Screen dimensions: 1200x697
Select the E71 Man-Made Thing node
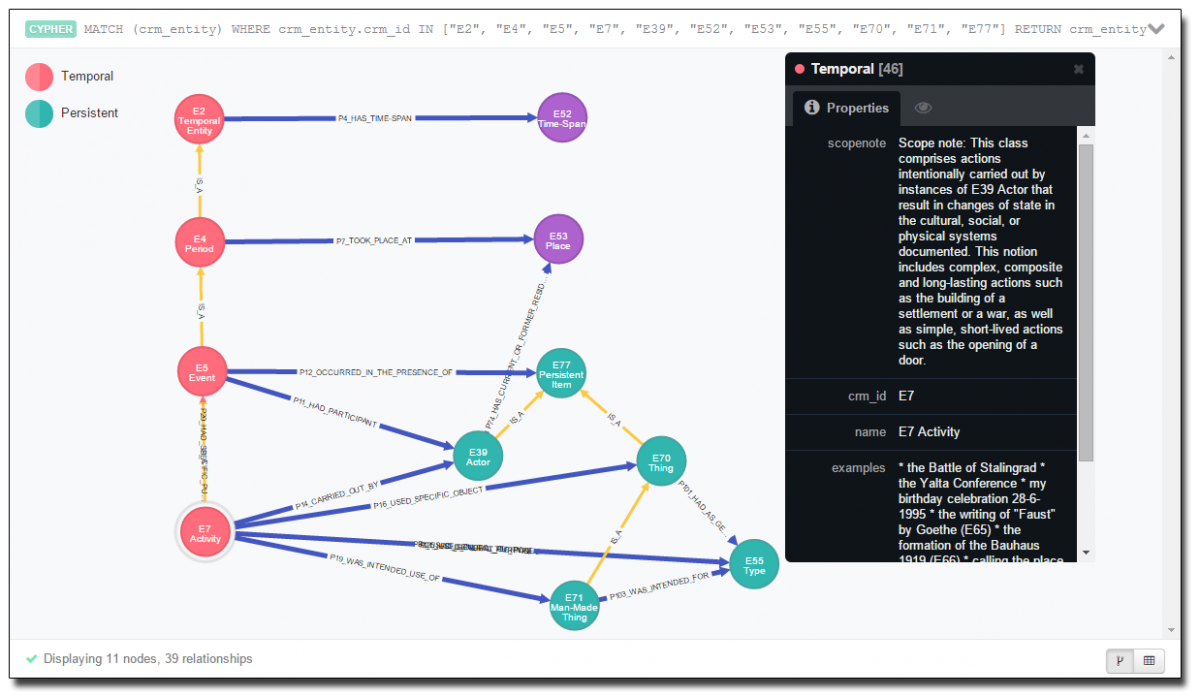click(x=573, y=605)
